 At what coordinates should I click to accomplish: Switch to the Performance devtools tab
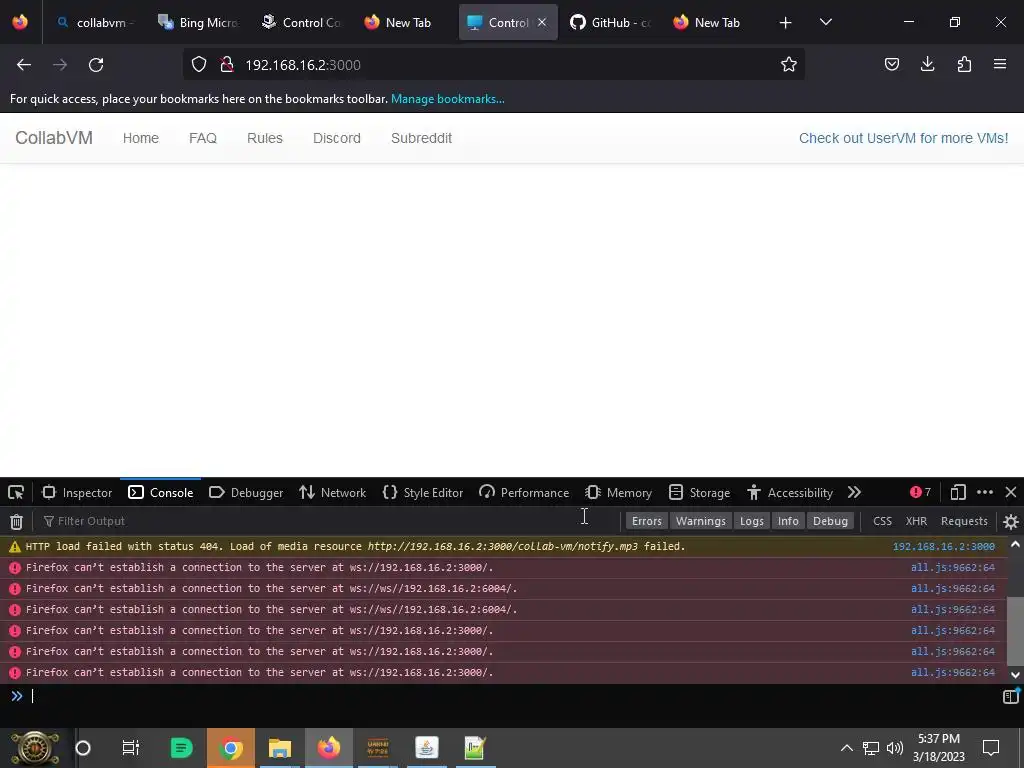pyautogui.click(x=524, y=492)
